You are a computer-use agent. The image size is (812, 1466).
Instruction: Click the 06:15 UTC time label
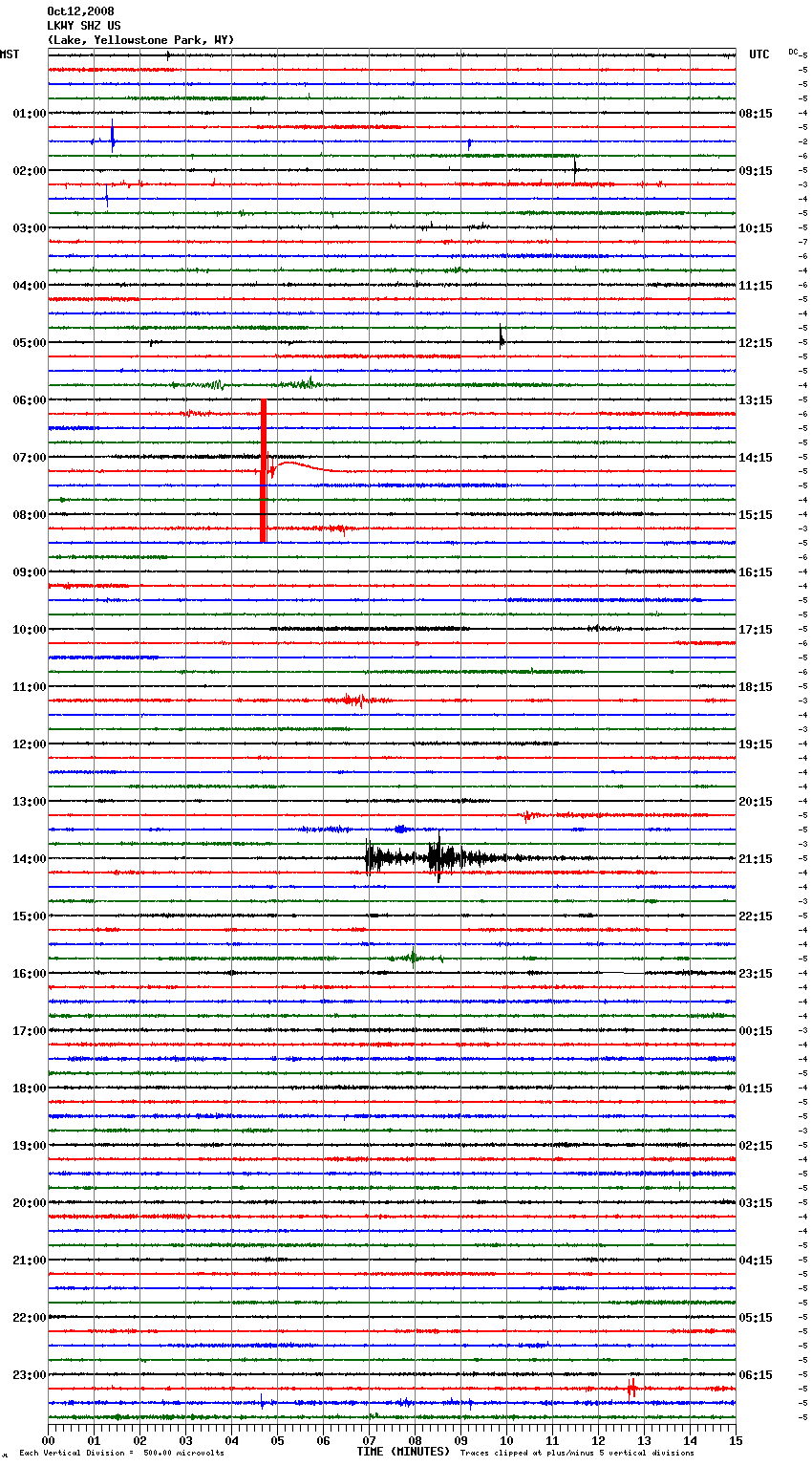756,1375
